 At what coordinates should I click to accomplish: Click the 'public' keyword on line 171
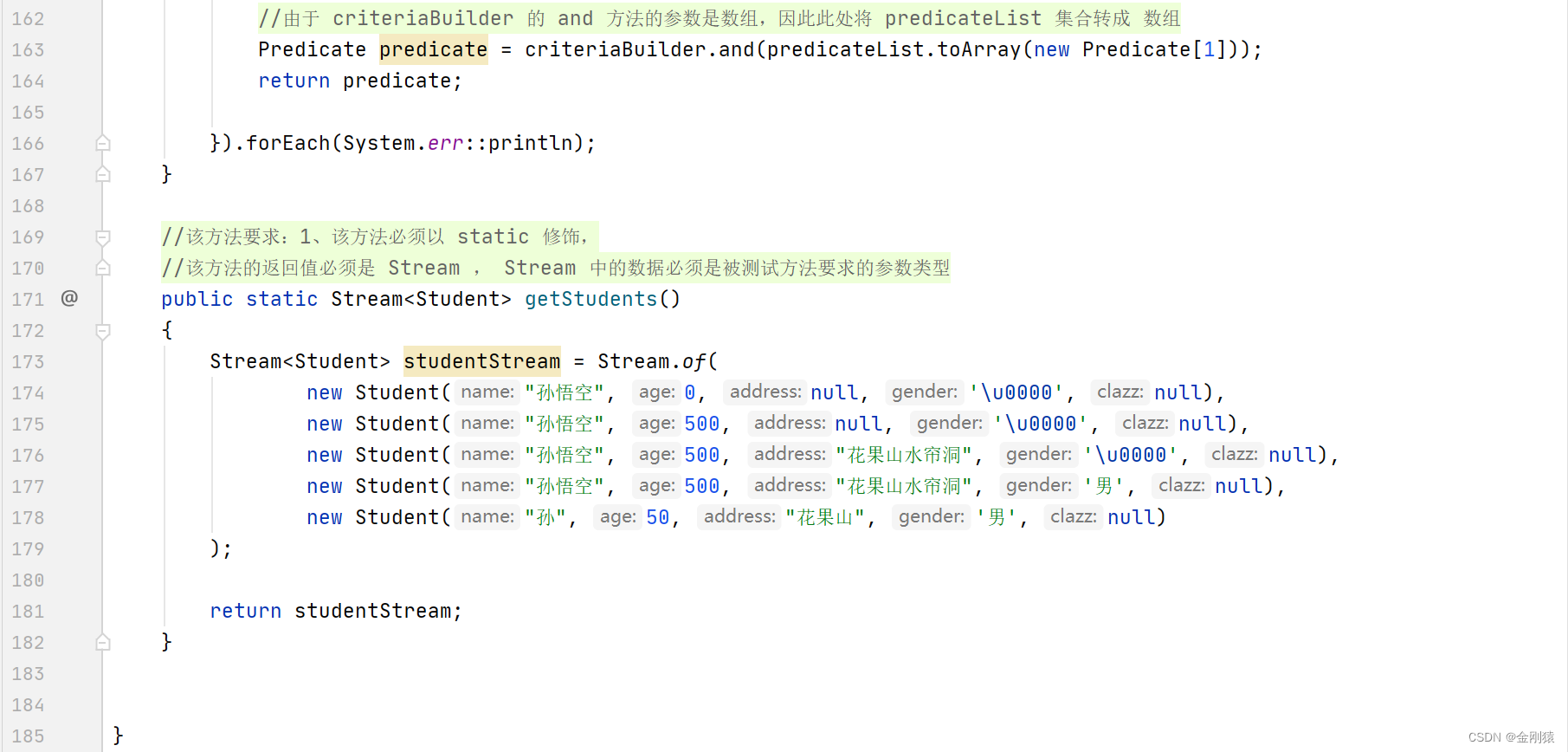pyautogui.click(x=197, y=299)
